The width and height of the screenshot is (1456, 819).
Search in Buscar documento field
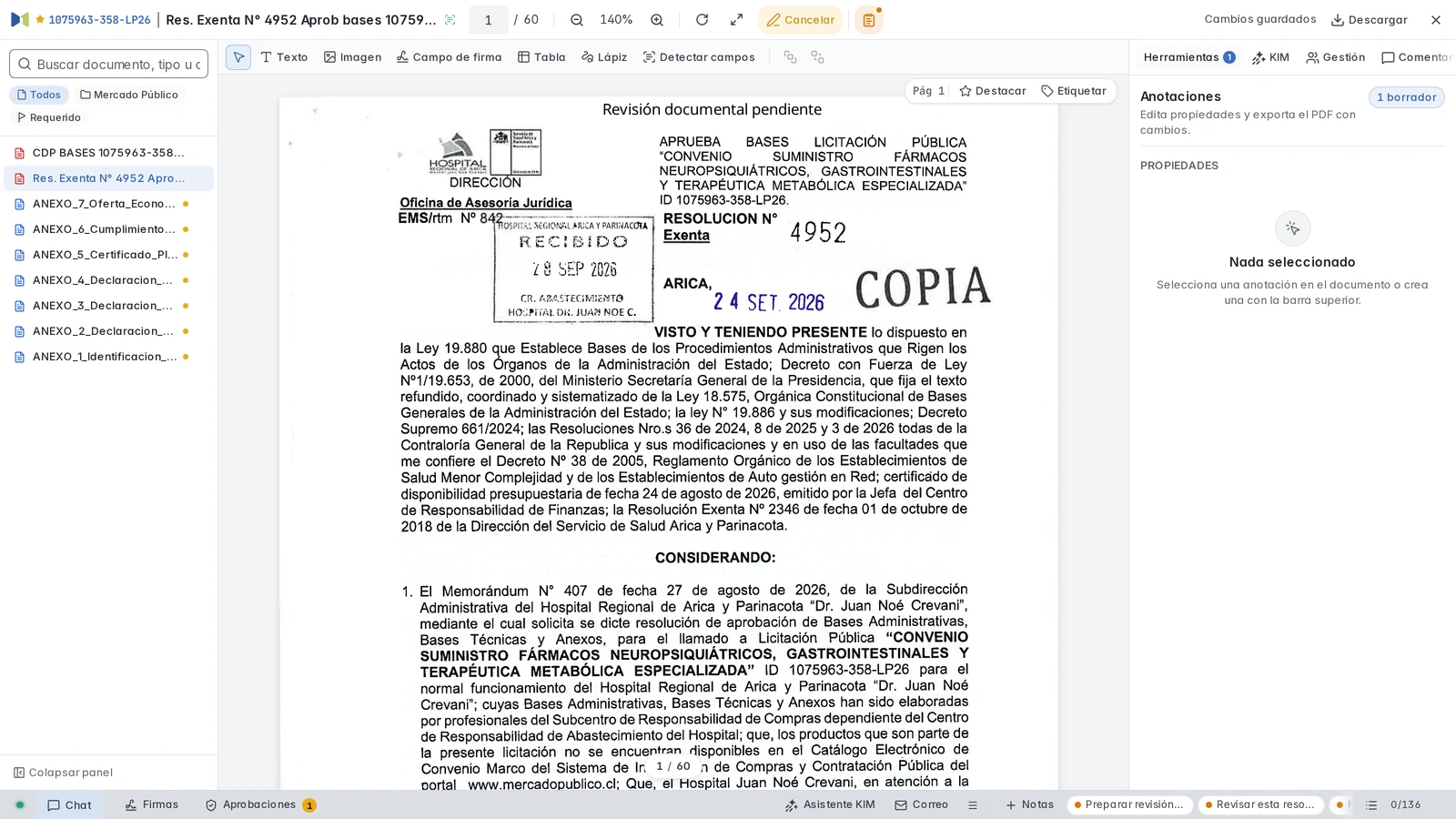pos(109,65)
